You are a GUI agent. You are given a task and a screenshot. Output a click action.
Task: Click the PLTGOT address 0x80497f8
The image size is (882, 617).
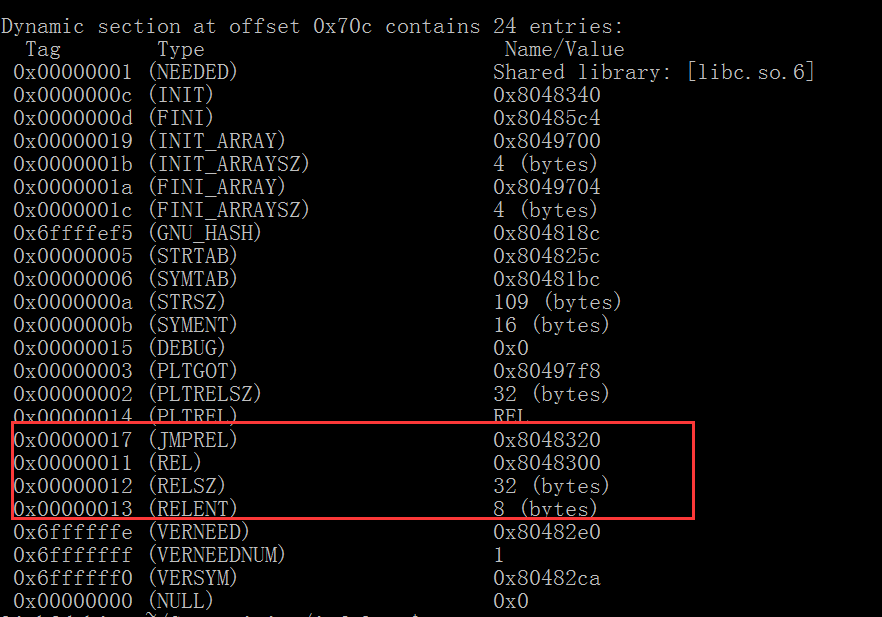point(547,371)
